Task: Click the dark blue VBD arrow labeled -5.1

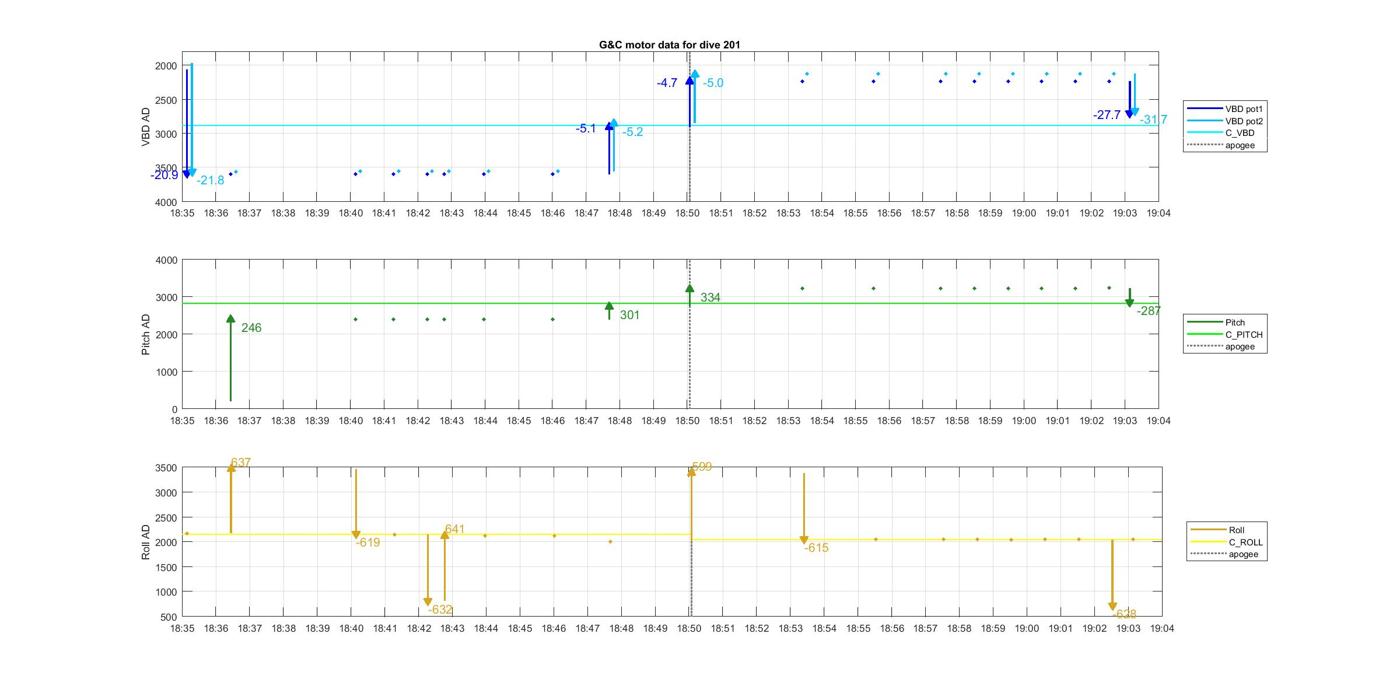Action: tap(609, 148)
